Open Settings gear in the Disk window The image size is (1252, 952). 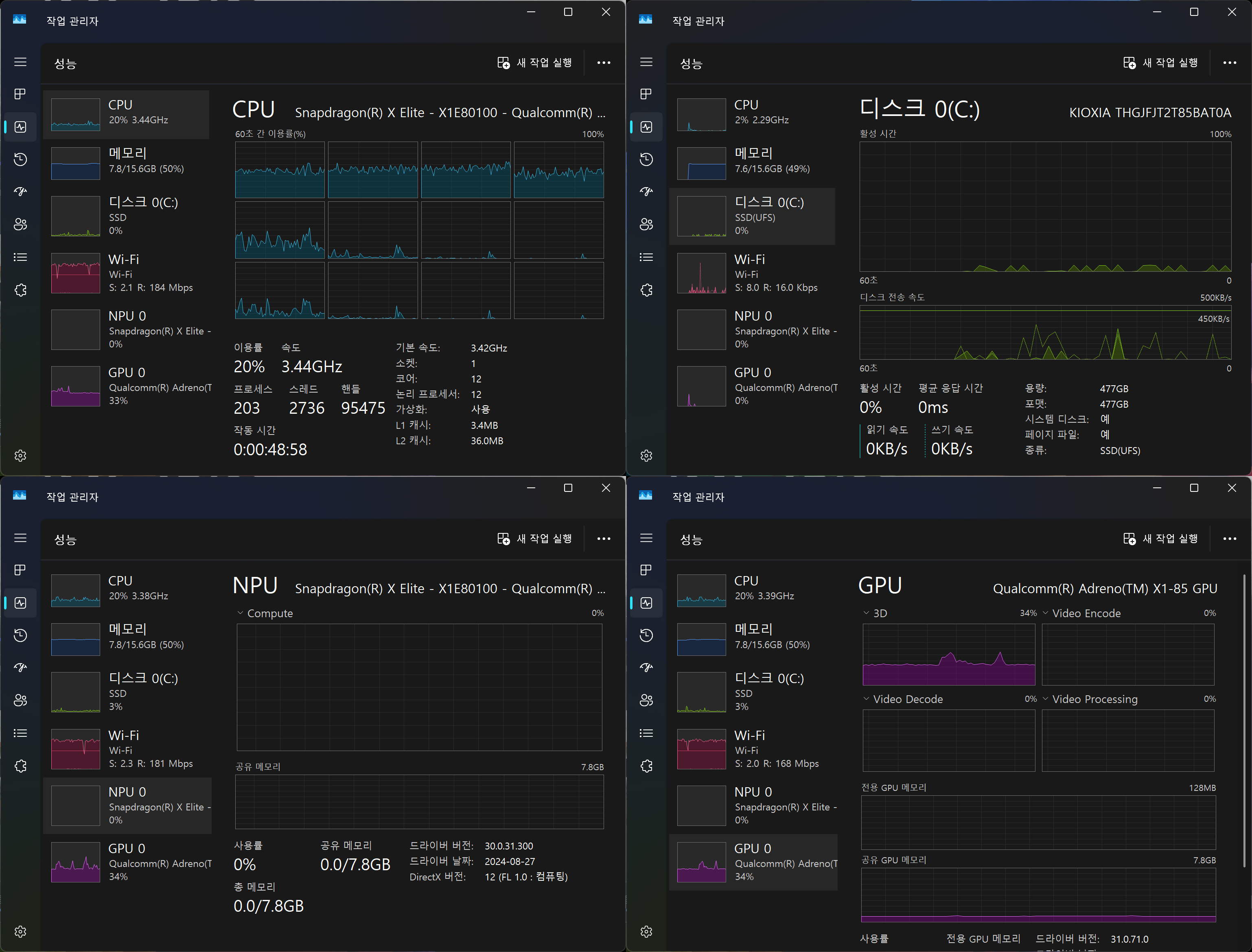tap(646, 456)
